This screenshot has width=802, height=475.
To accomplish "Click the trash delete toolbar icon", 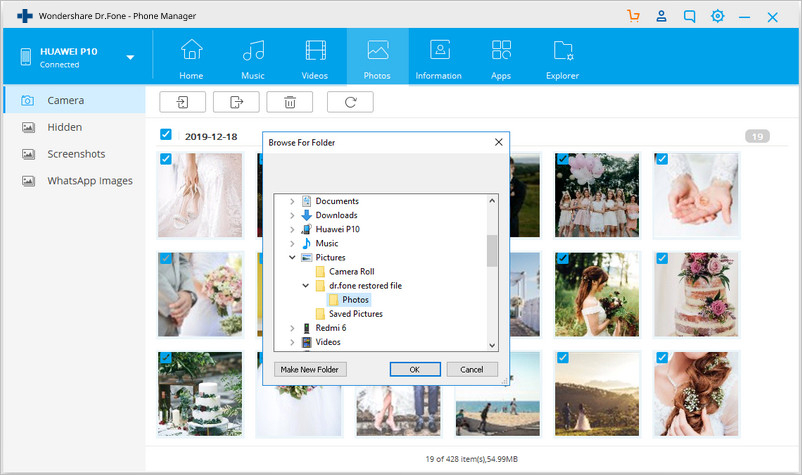I will [x=290, y=101].
